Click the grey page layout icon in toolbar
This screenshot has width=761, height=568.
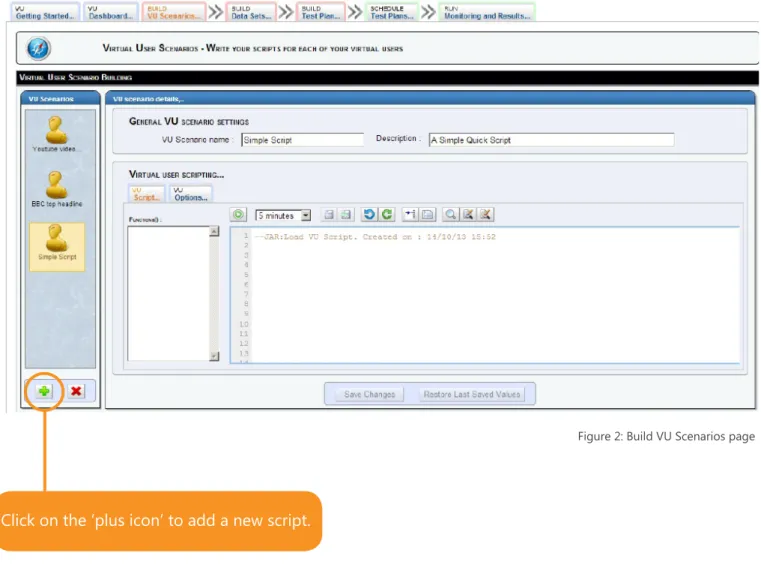(428, 215)
